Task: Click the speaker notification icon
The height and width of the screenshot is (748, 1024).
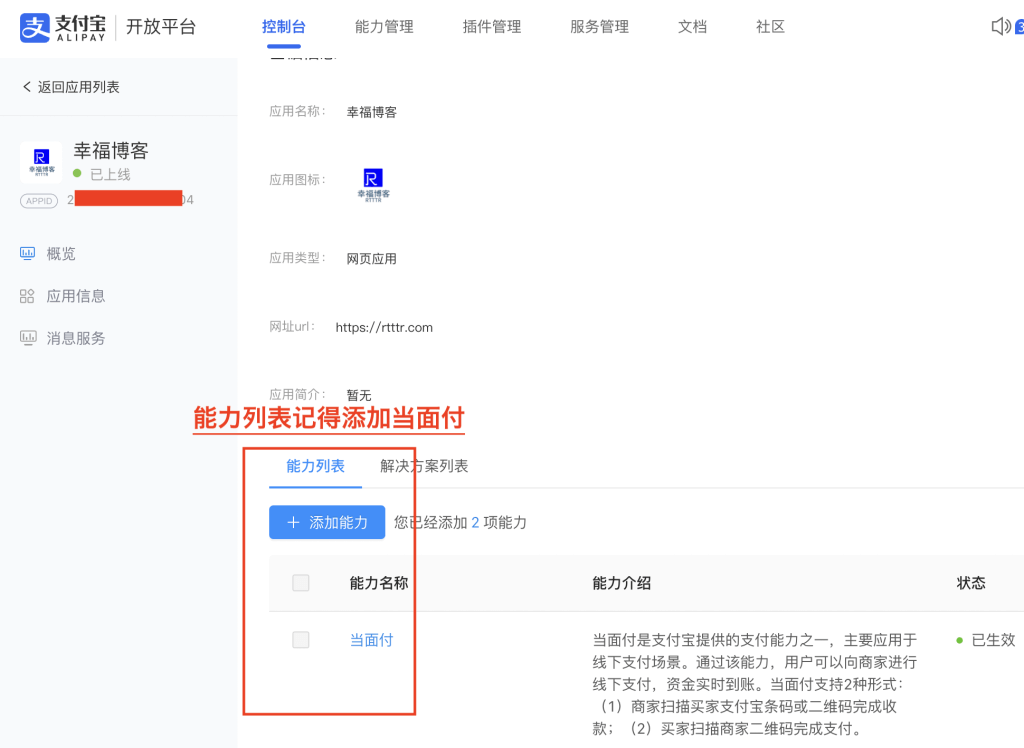Action: pos(1001,27)
